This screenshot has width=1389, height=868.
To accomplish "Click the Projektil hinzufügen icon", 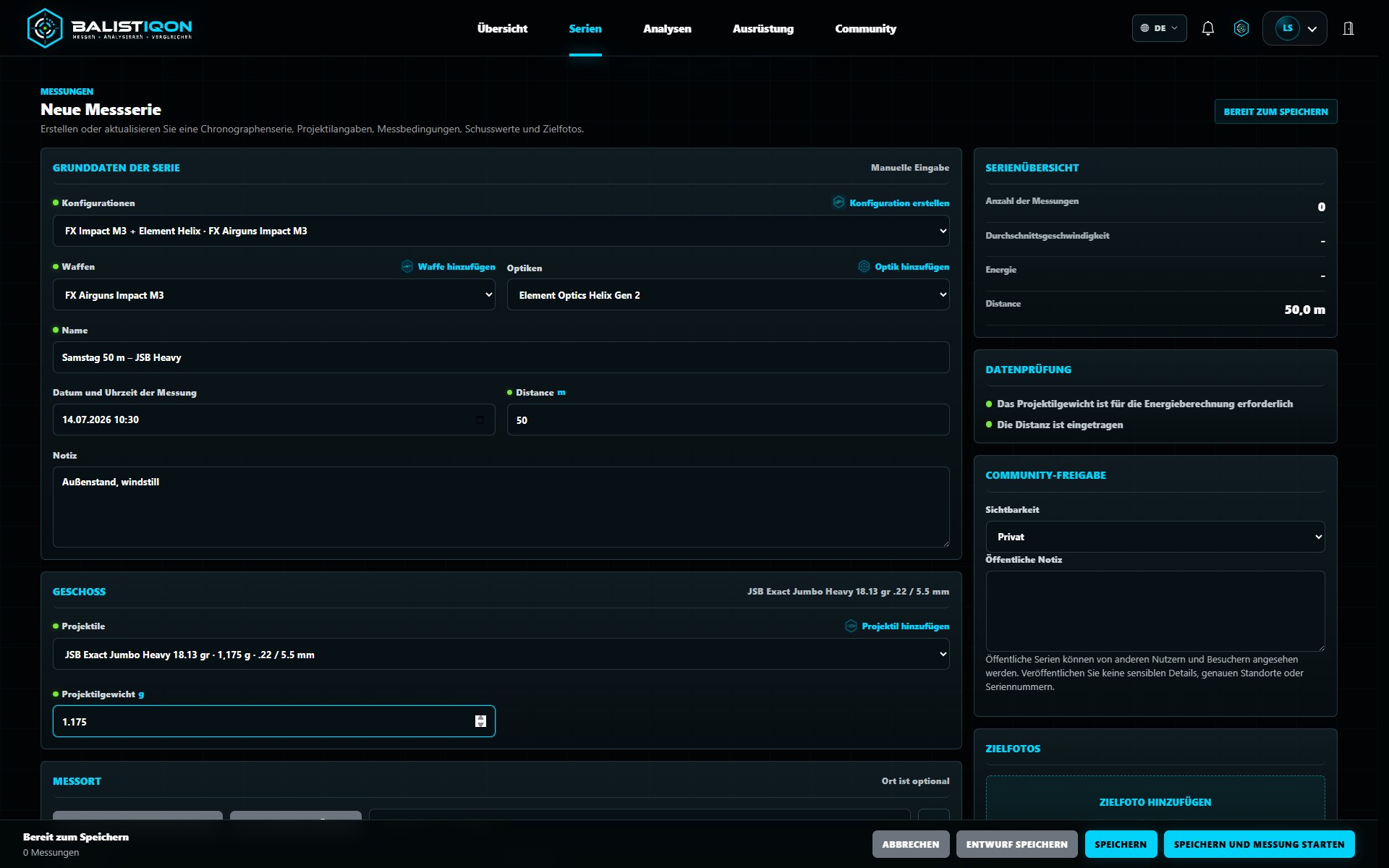I will pyautogui.click(x=851, y=626).
